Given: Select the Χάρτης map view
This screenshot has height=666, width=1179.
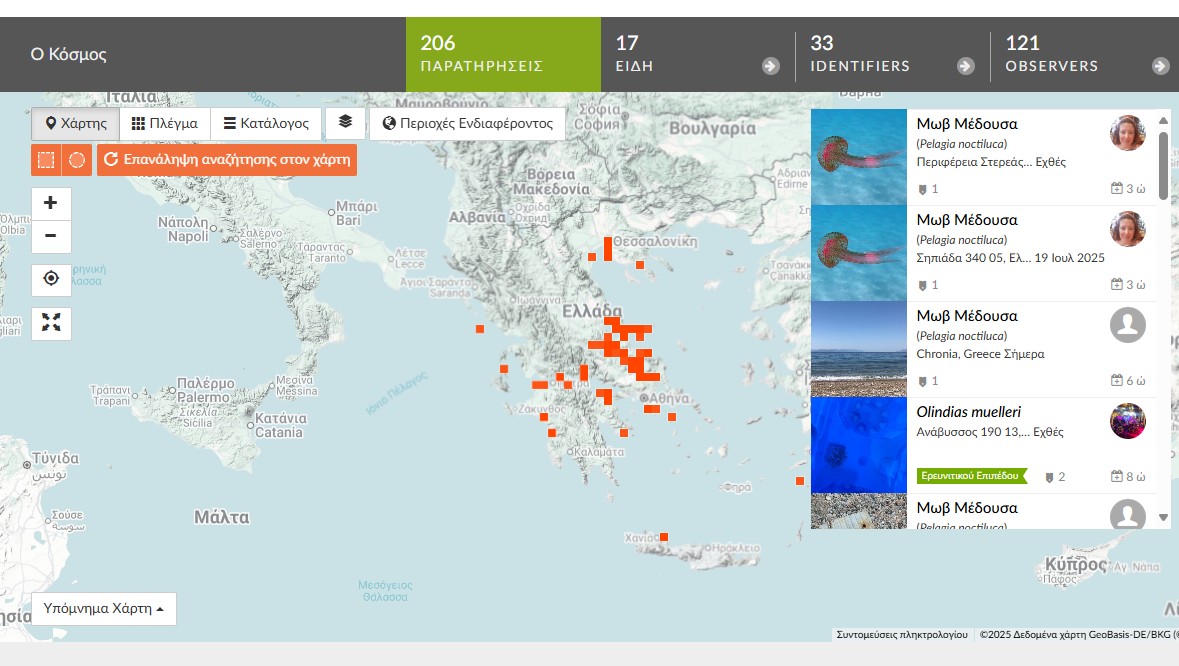Looking at the screenshot, I should point(75,123).
